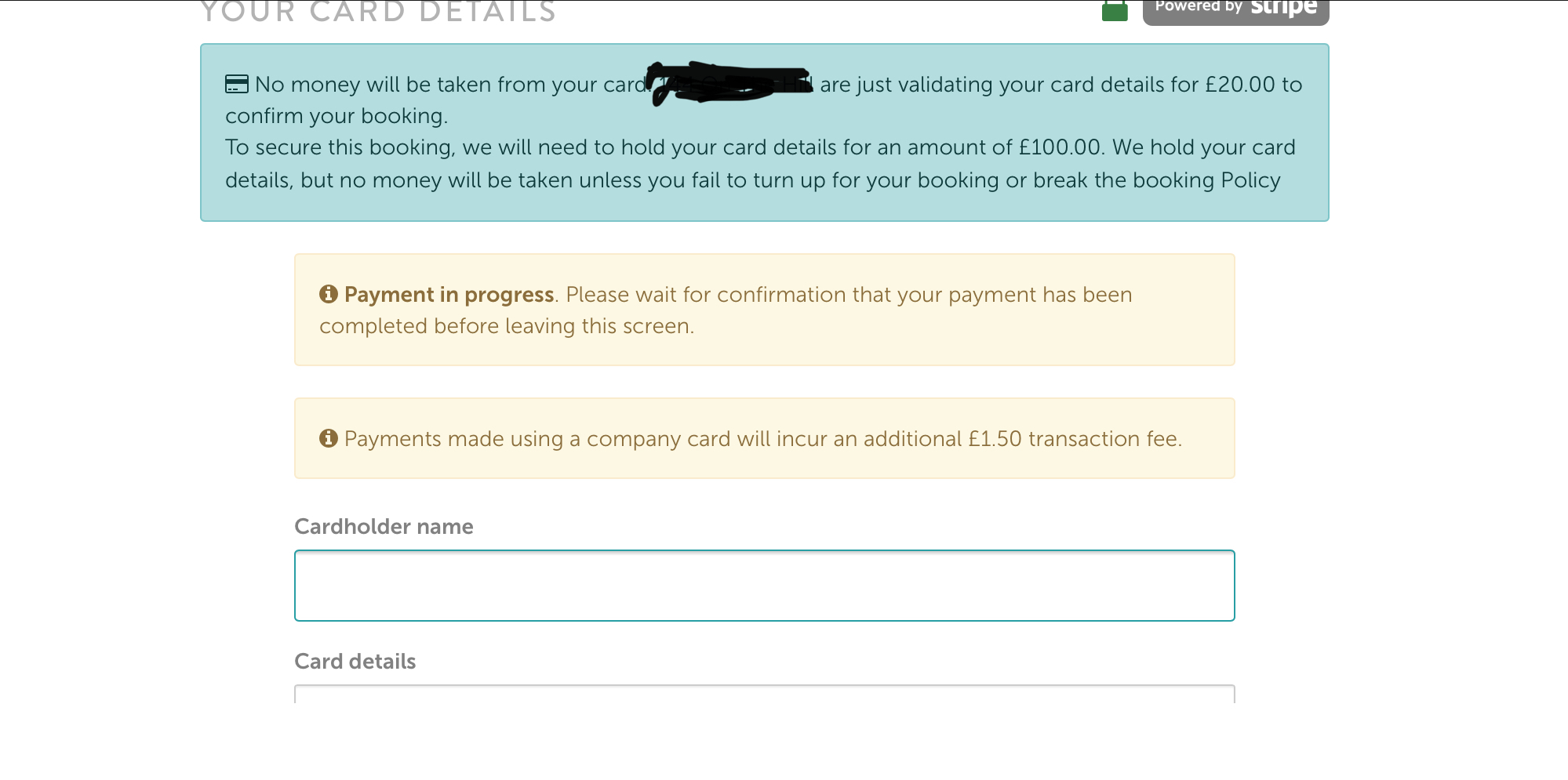This screenshot has height=780, width=1568.
Task: Click the info icon beside company card notice
Action: point(329,438)
